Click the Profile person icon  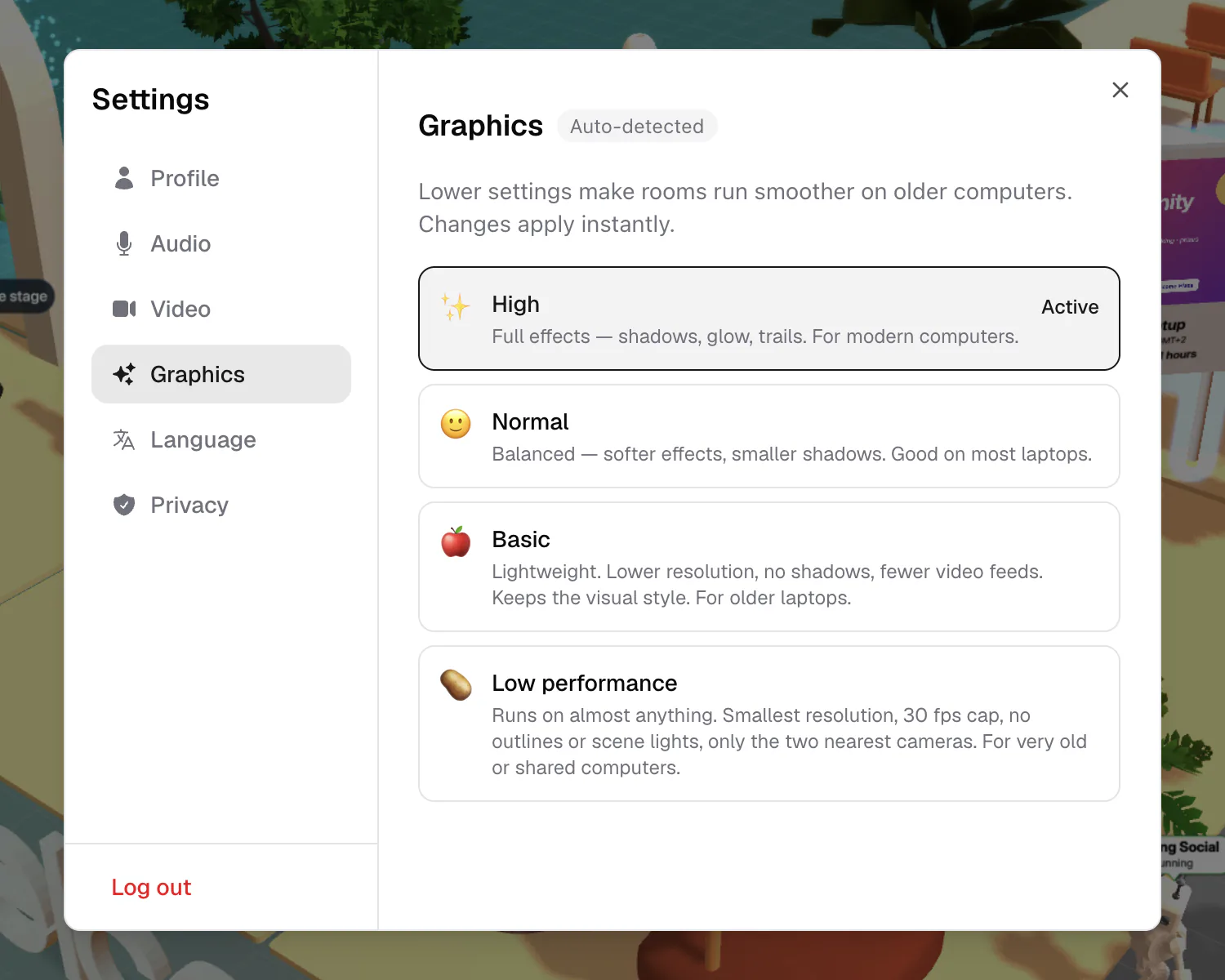pyautogui.click(x=124, y=178)
